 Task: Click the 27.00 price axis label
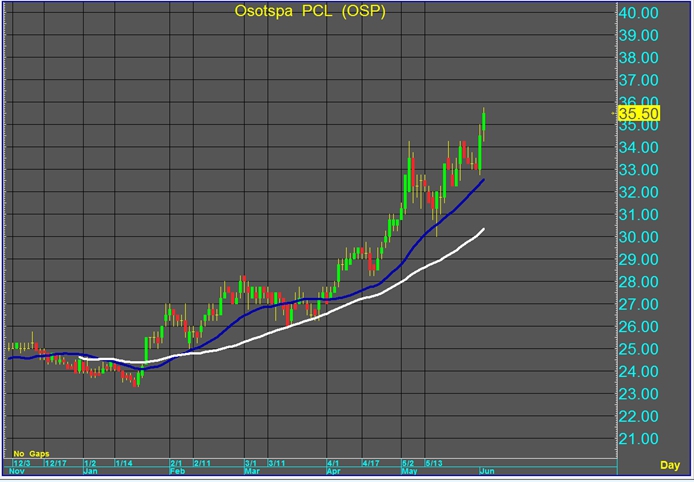point(638,304)
